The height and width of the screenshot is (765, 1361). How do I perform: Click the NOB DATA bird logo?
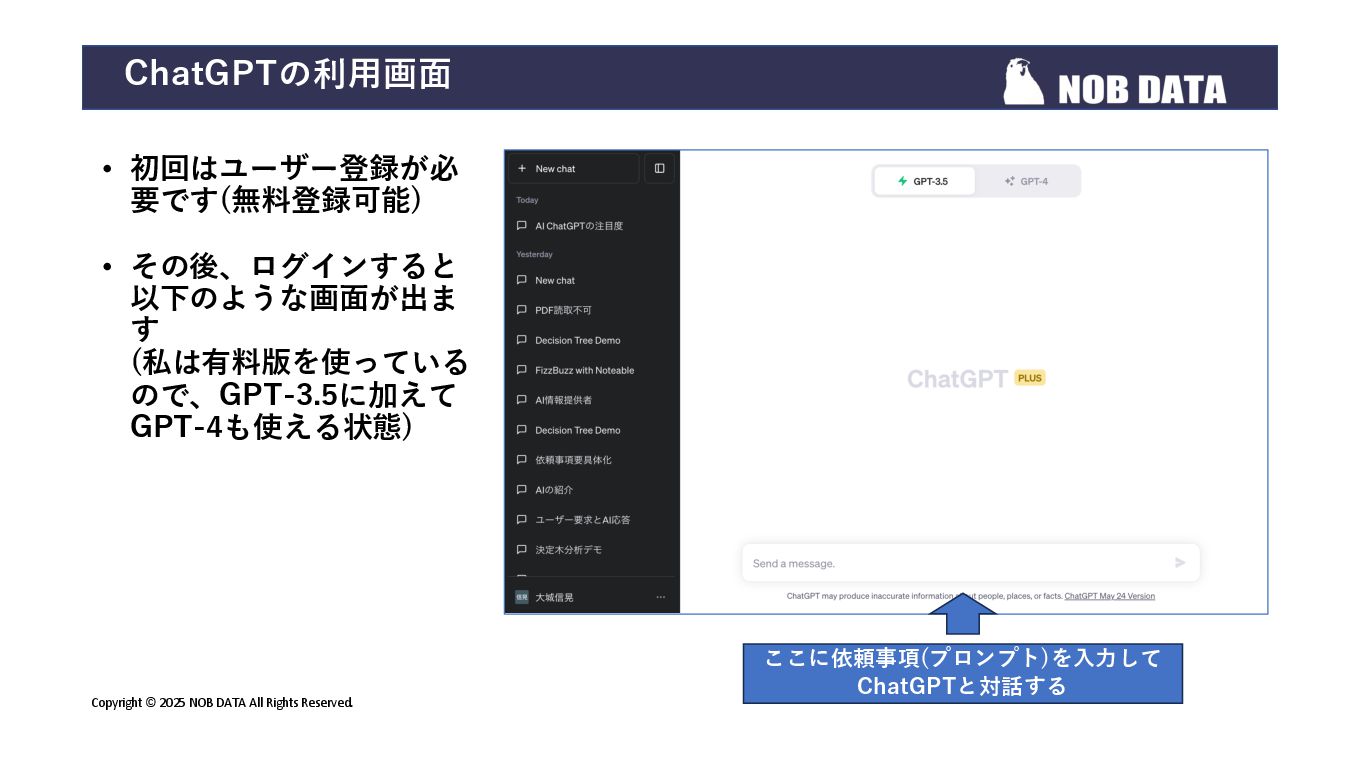click(x=1024, y=81)
